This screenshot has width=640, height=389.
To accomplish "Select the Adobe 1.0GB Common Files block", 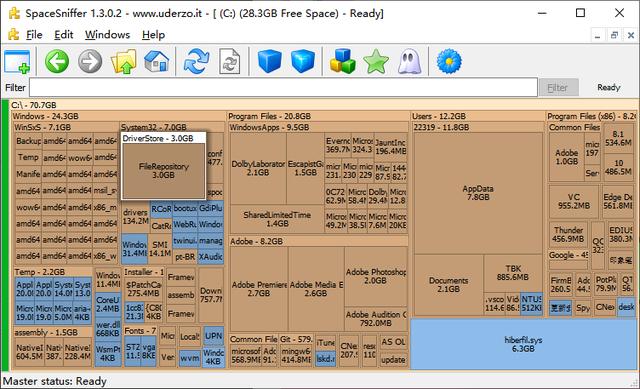I will pos(567,157).
